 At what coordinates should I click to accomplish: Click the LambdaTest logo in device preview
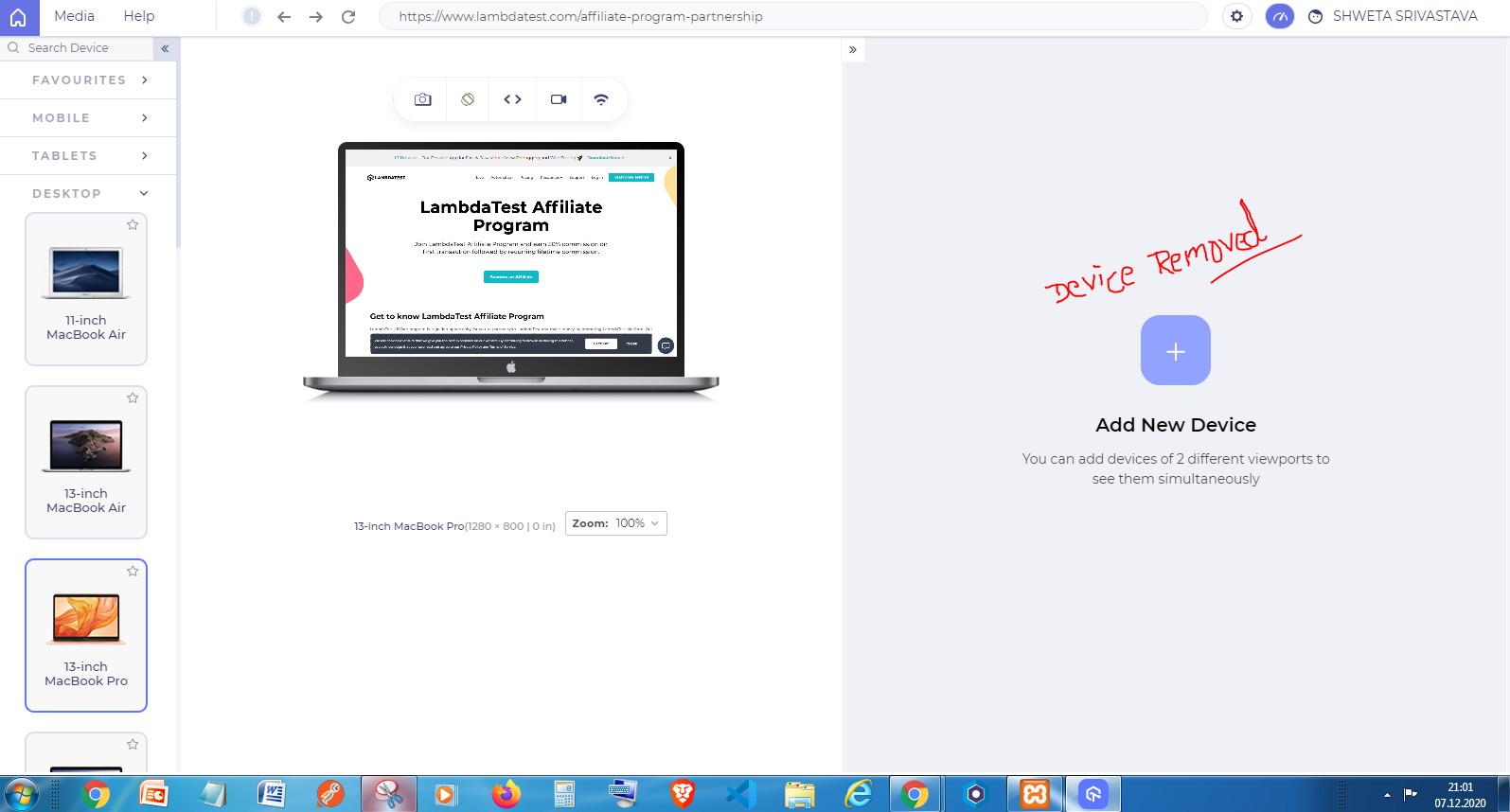(386, 177)
